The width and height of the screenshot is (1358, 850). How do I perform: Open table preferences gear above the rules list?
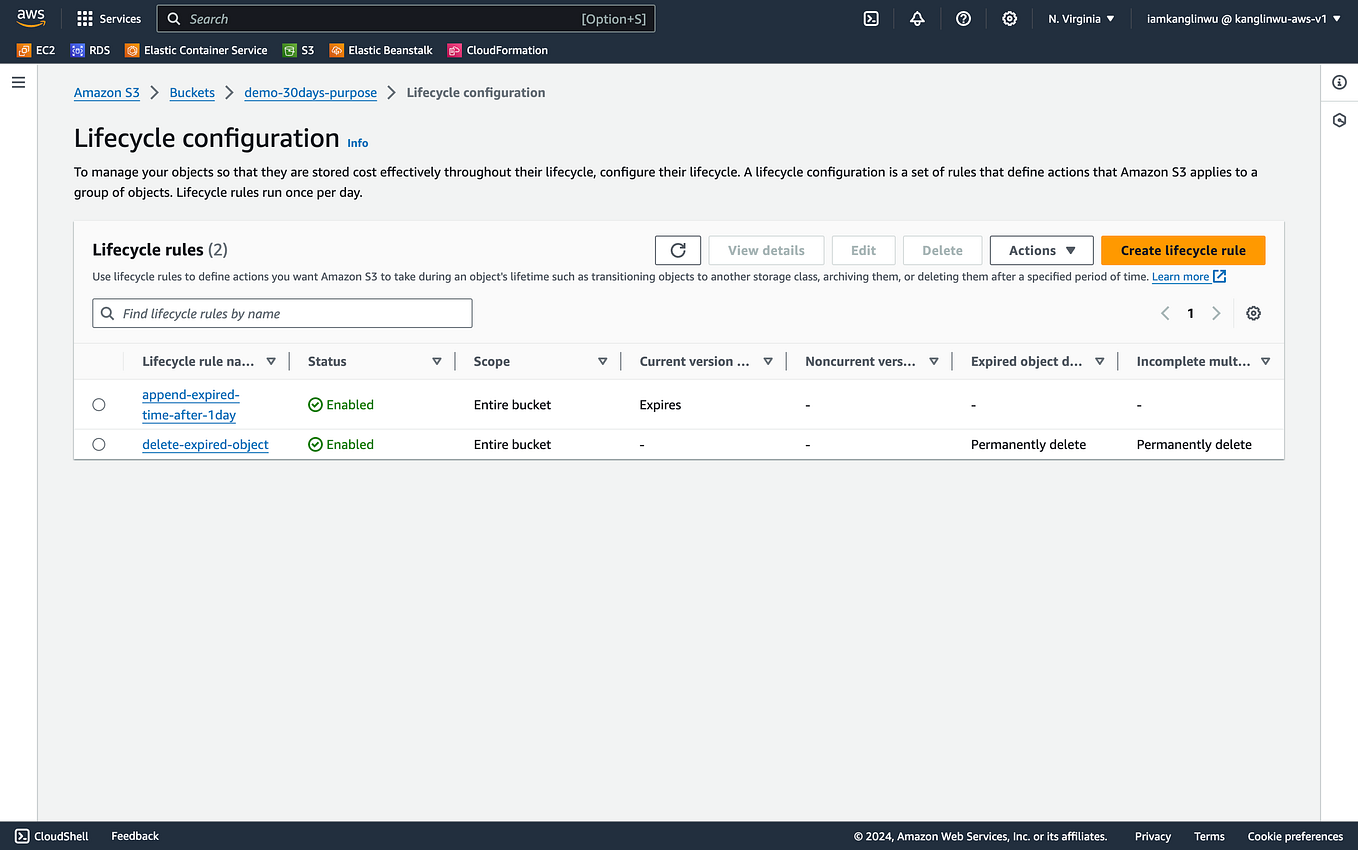[x=1253, y=313]
